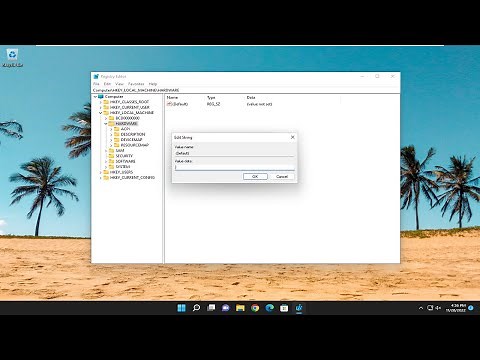Open taskbar Search
Screen dimensions: 480x360
(196, 308)
